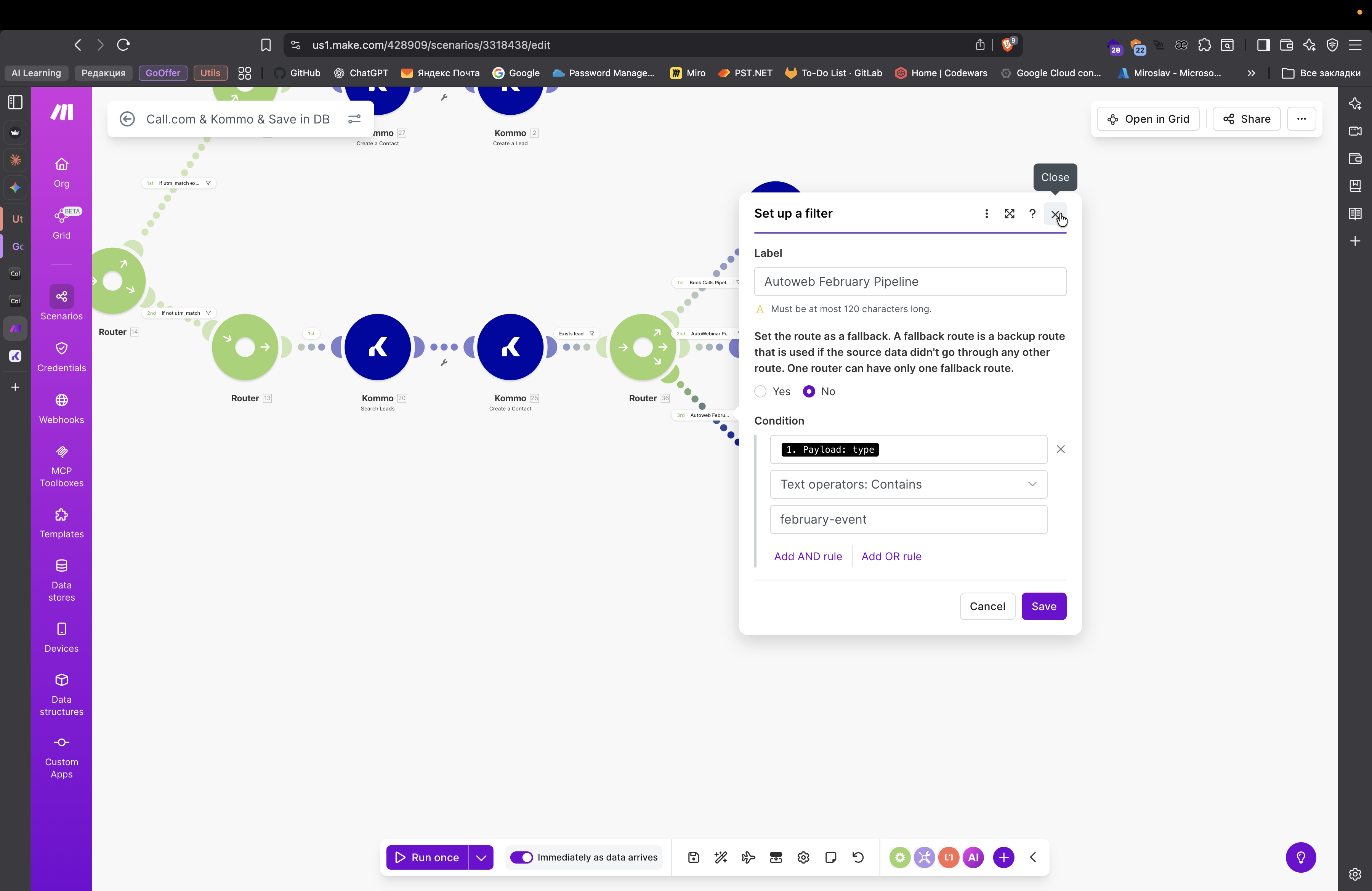Viewport: 1372px width, 891px height.
Task: Expand the filter dialog to fullscreen
Action: pos(1009,214)
